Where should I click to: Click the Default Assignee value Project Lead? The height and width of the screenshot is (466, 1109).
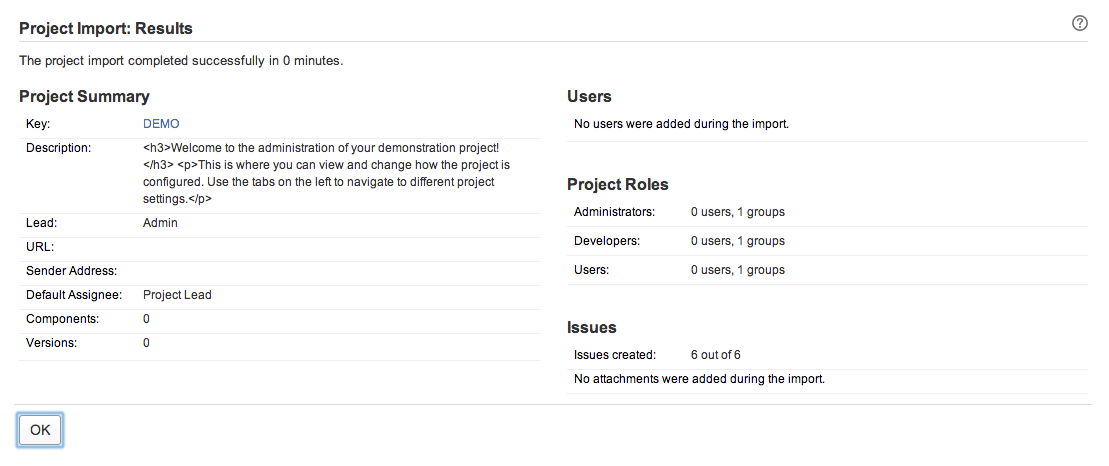[x=177, y=295]
